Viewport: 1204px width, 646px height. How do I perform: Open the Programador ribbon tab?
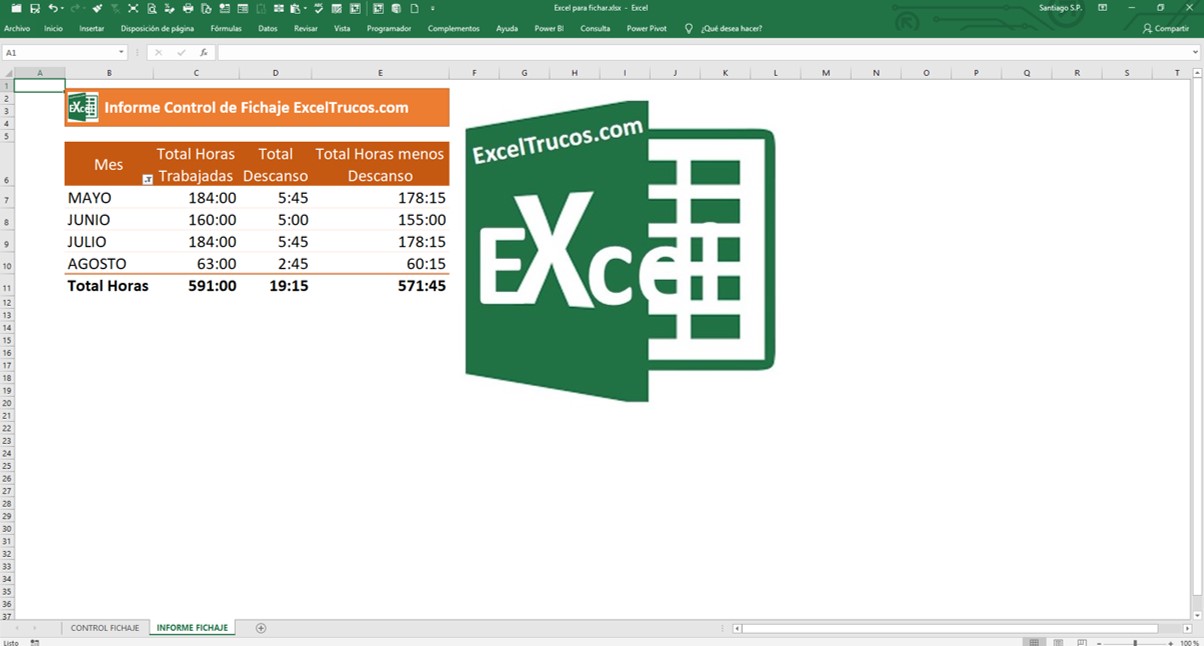click(x=389, y=28)
